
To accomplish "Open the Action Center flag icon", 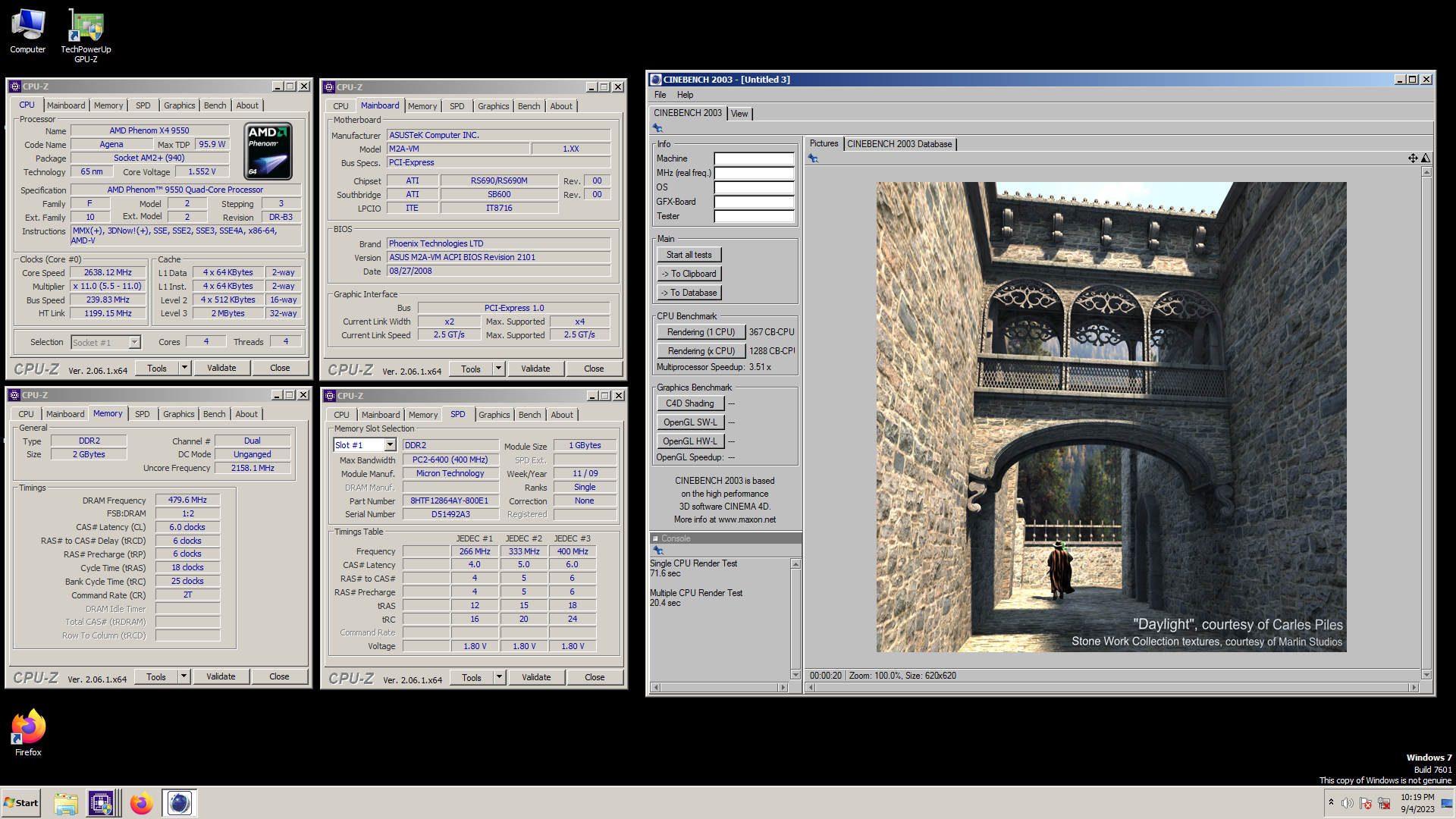I will 1366,803.
